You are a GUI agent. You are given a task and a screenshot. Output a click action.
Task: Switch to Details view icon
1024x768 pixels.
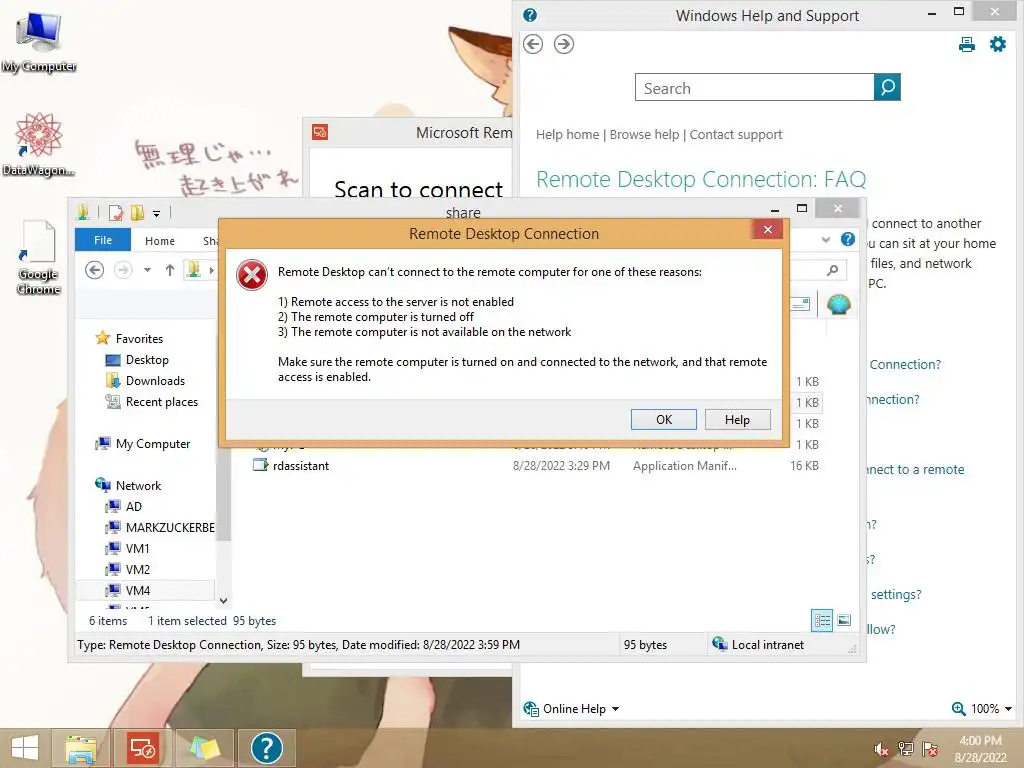pyautogui.click(x=822, y=620)
